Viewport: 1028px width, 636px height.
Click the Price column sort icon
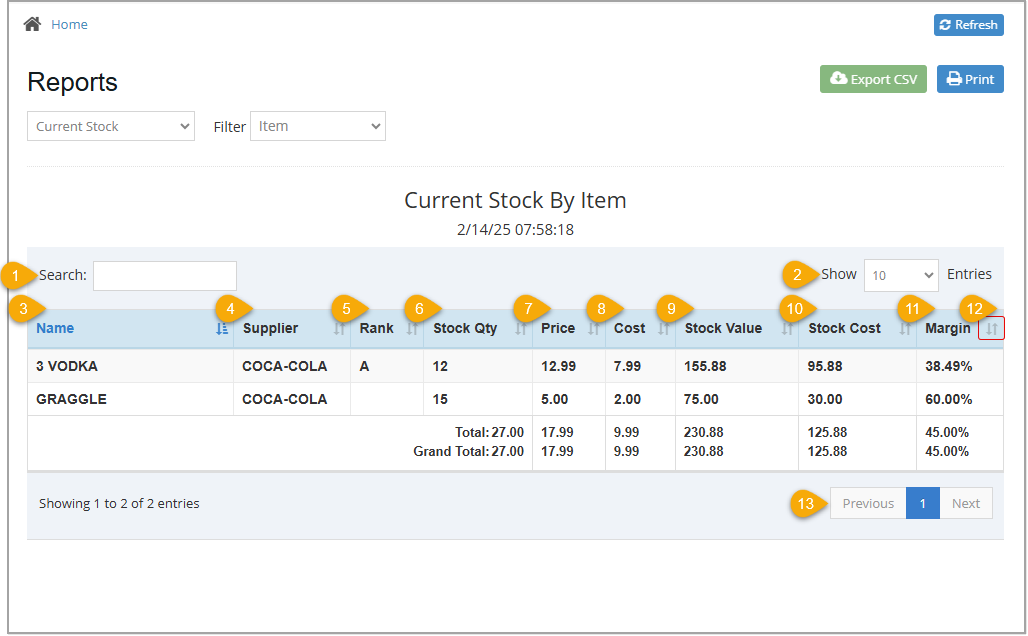(594, 328)
